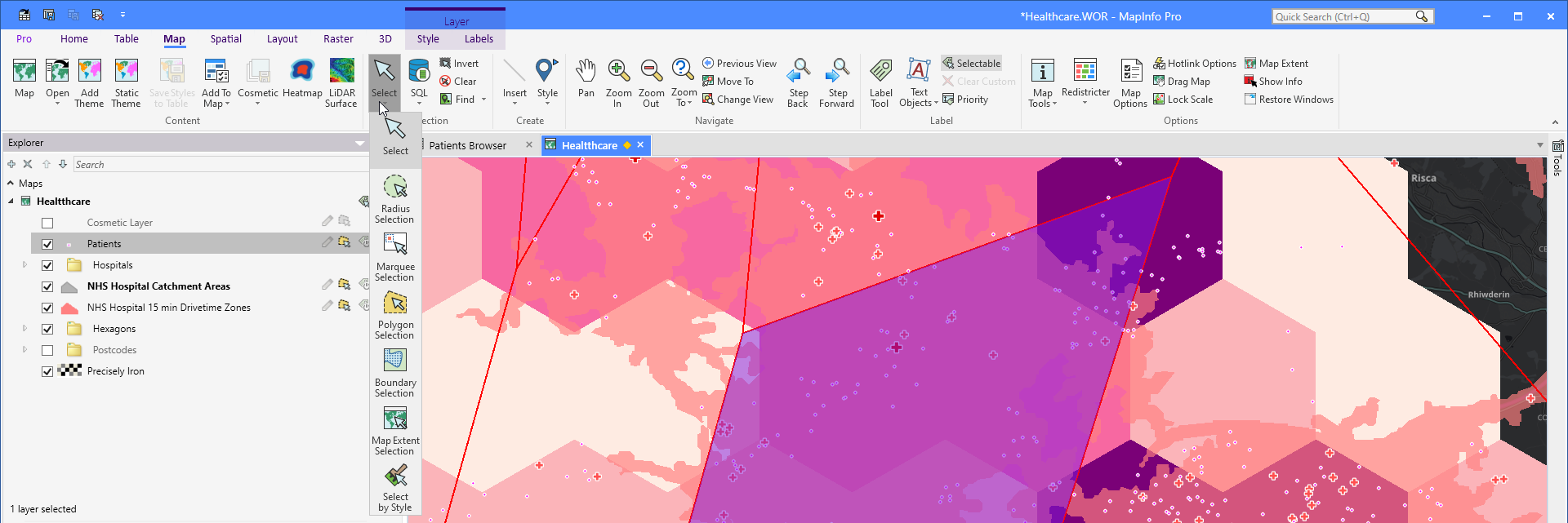Toggle the Precisely Iron layer checkbox
This screenshot has width=1568, height=523.
pos(47,371)
